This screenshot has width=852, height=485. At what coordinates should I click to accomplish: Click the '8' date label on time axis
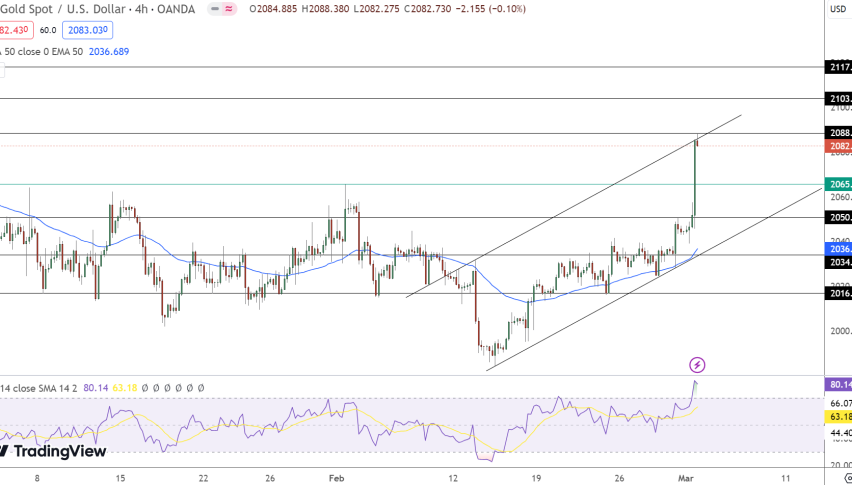pyautogui.click(x=37, y=478)
